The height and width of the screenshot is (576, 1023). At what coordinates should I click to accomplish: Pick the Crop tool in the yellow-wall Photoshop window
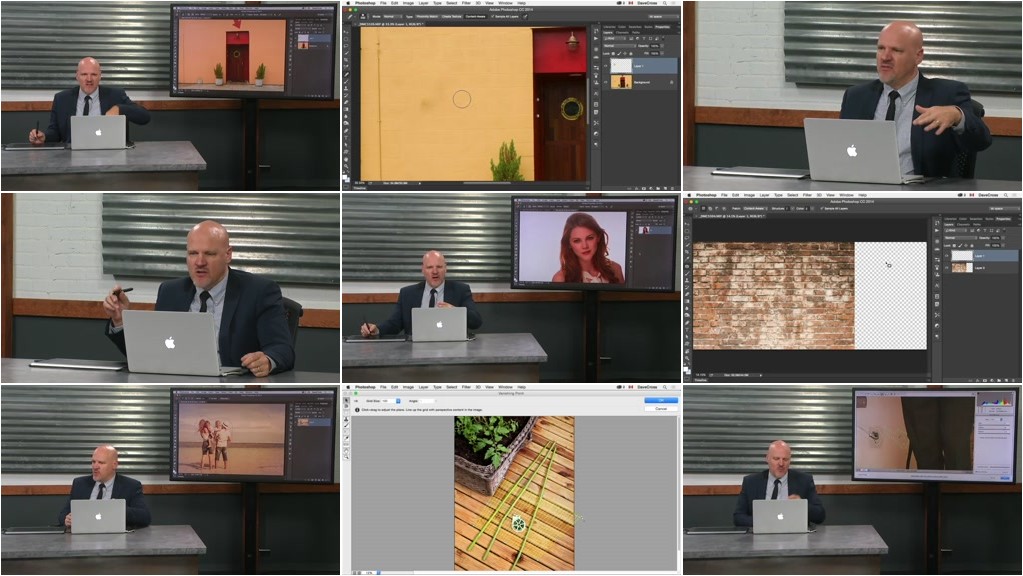[x=346, y=60]
